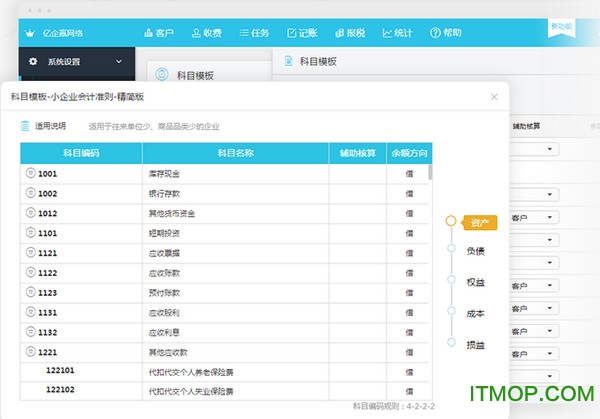
Task: Select the 资产 category
Action: [480, 223]
